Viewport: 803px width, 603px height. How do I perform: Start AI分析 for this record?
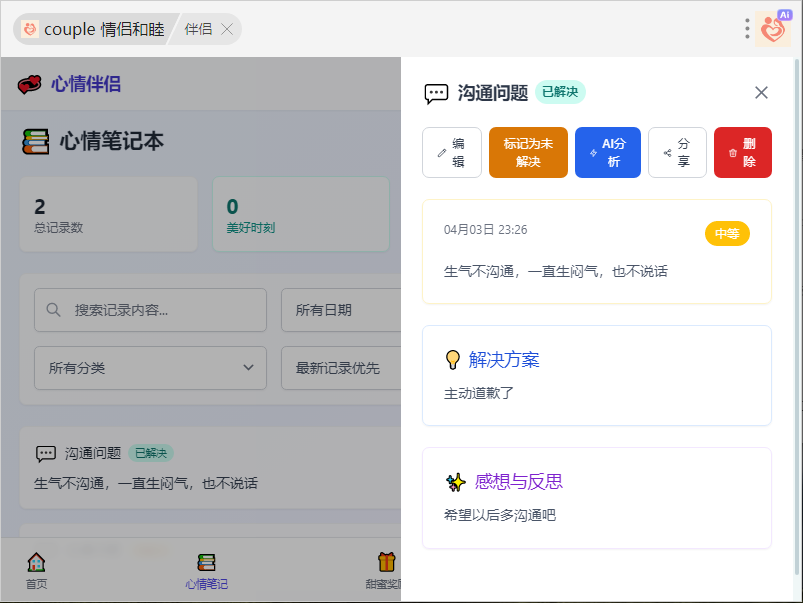click(x=607, y=153)
